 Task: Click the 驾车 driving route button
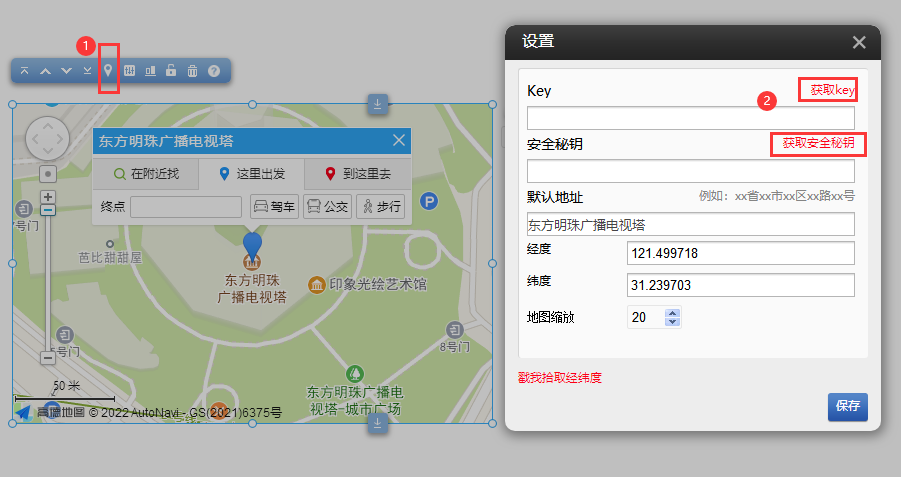(x=274, y=207)
